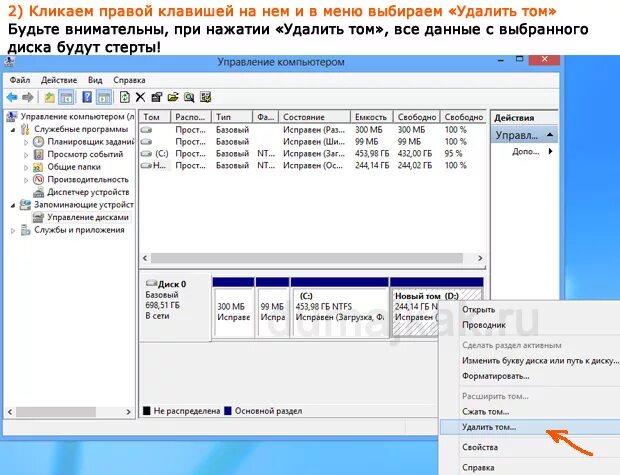Select the (C:) volume row in list

[x=312, y=153]
